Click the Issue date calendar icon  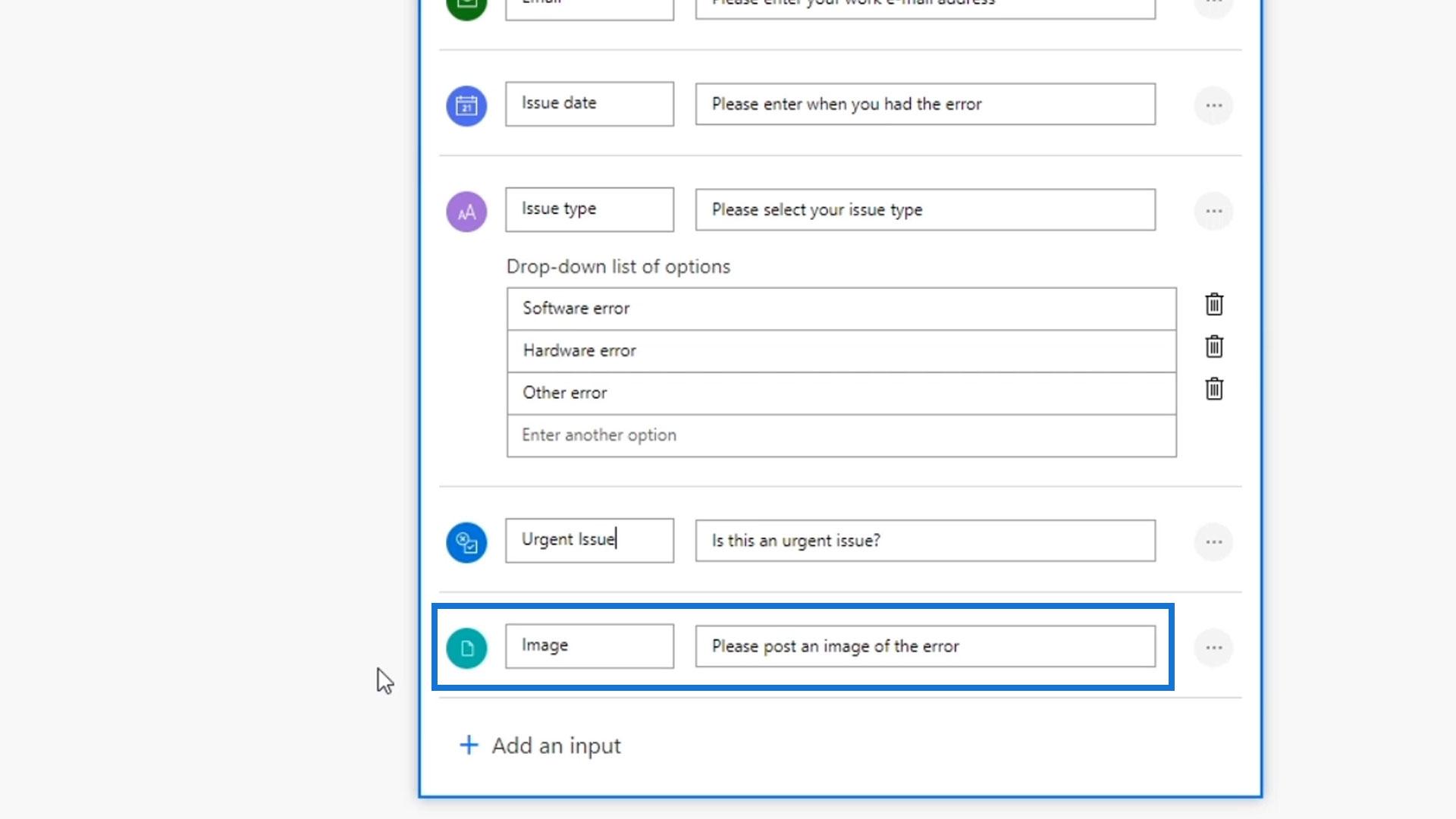466,105
